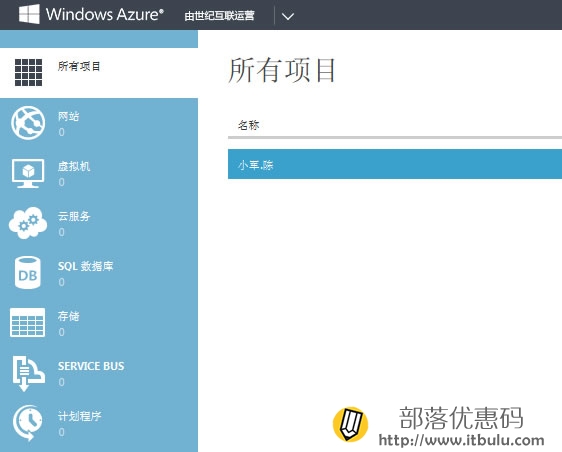562x452 pixels.
Task: Select the 所有项目 grid icon
Action: (x=28, y=72)
